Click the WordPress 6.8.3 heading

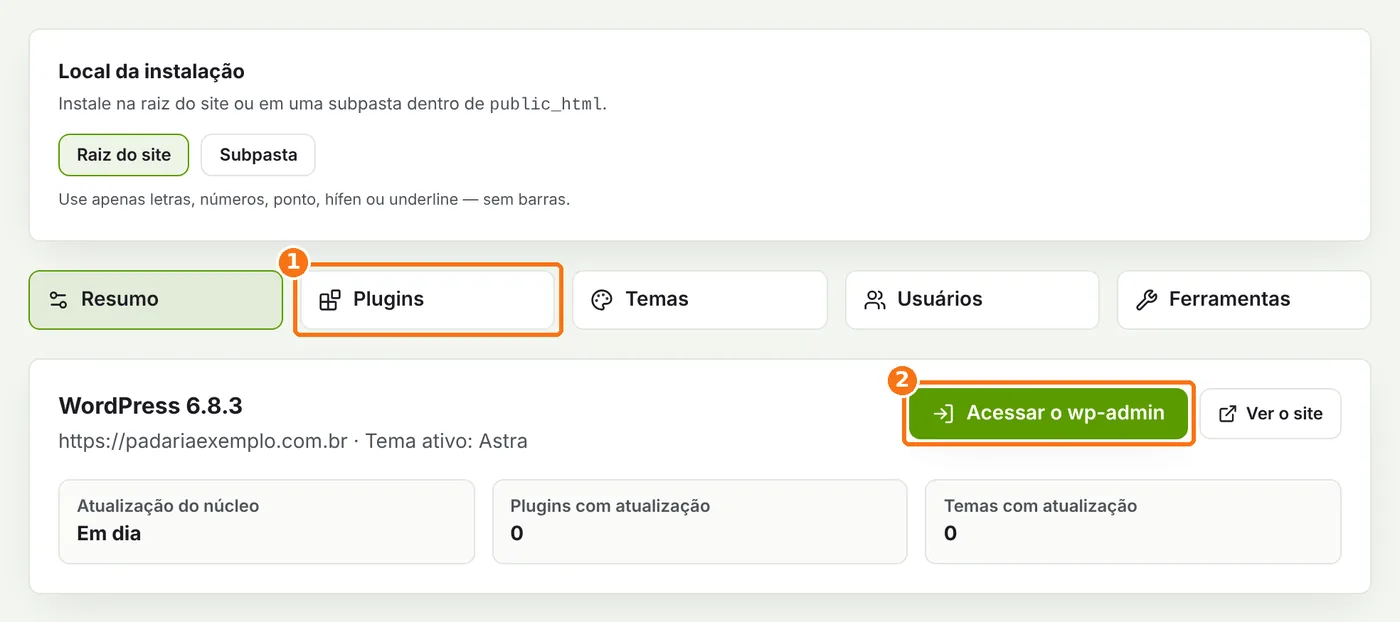[151, 406]
